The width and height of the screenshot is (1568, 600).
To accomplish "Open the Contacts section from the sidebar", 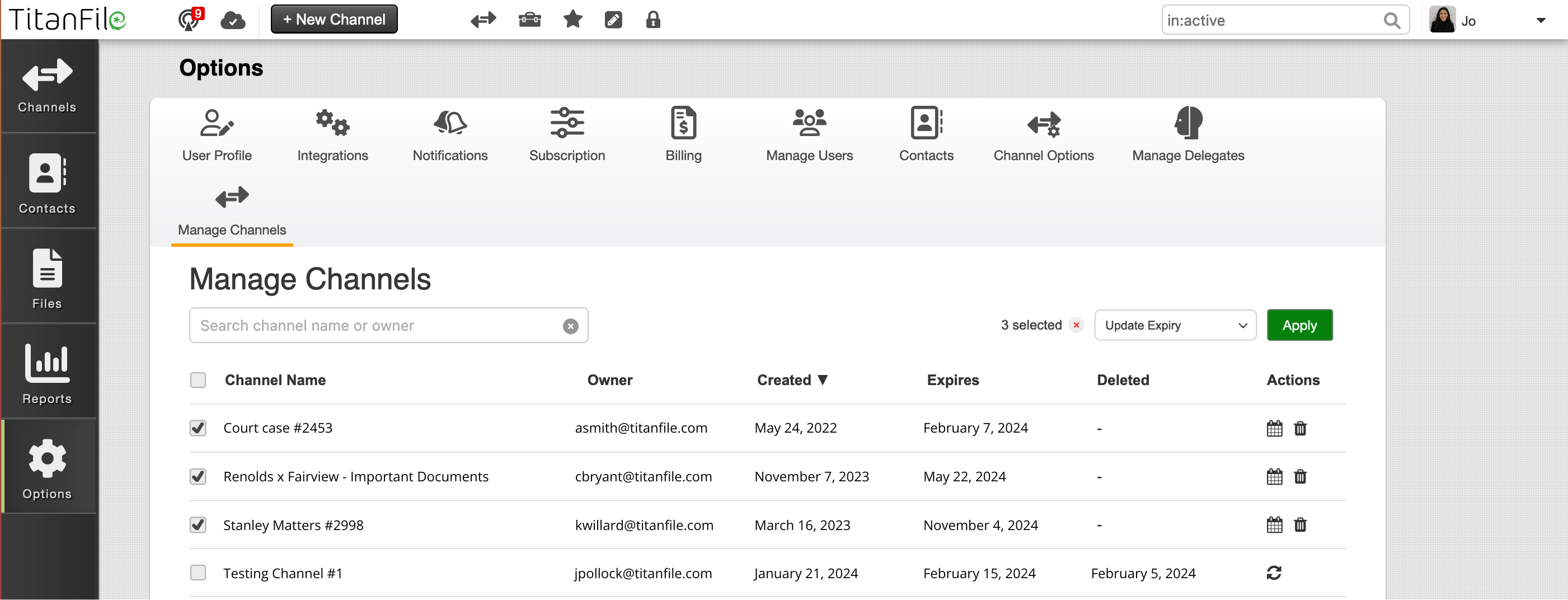I will pyautogui.click(x=47, y=181).
